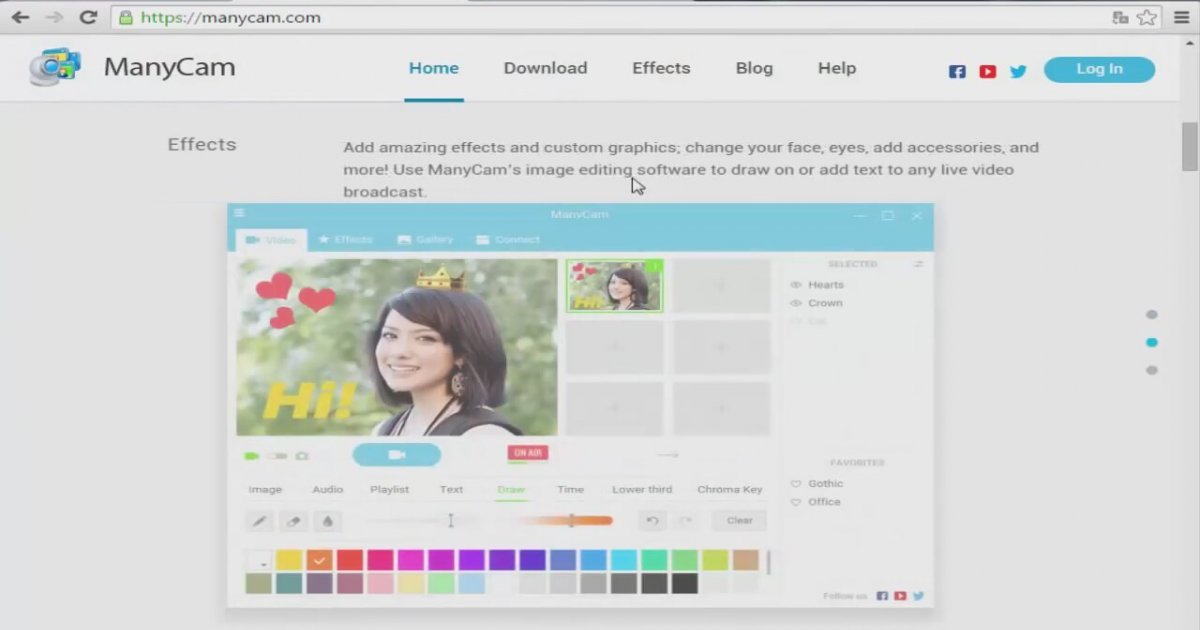Click the Facebook icon after Follow us

pos(882,596)
